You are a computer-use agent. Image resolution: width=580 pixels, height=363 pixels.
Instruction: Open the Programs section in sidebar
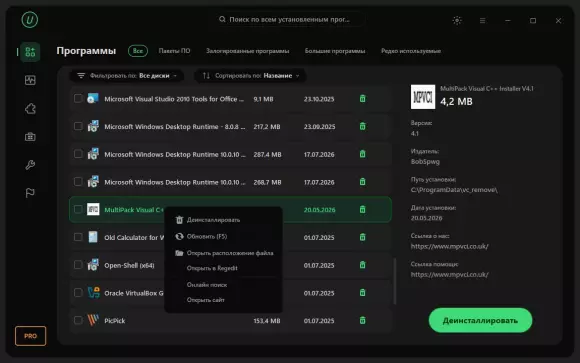pos(30,52)
